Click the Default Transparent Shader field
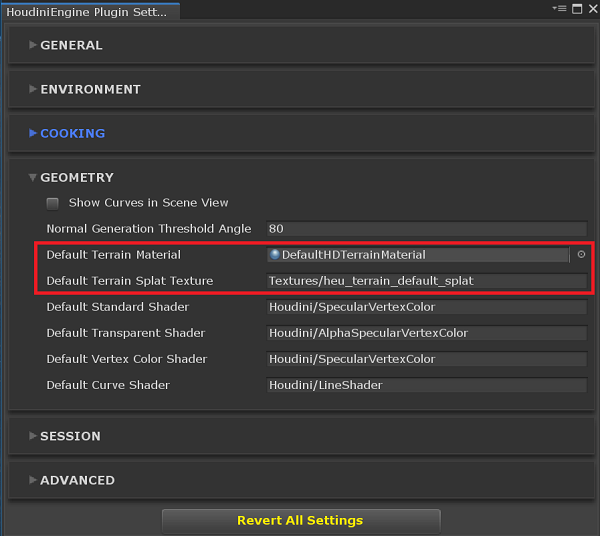Screen dimensions: 600x536 [x=426, y=333]
